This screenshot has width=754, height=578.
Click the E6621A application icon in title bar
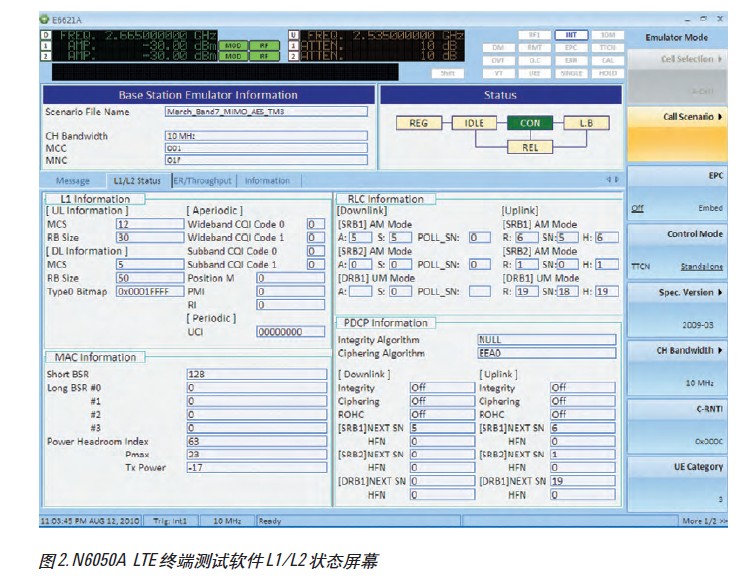tap(45, 20)
